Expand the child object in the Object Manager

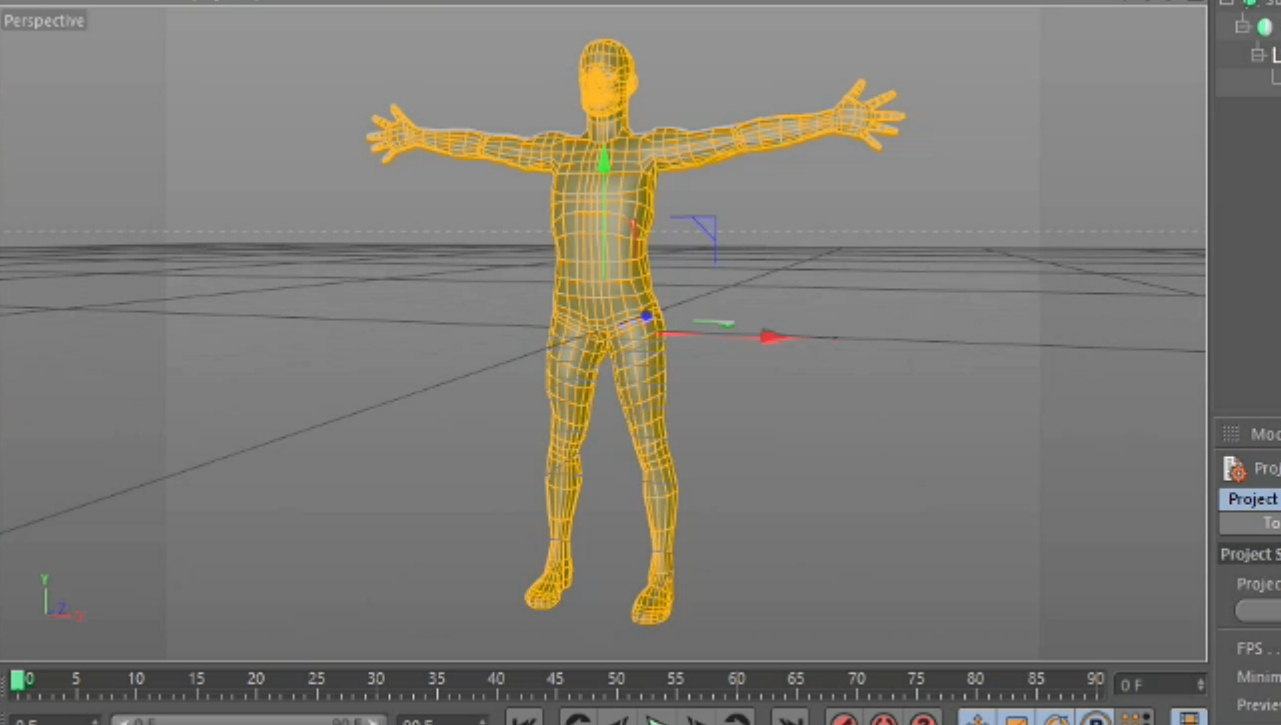pyautogui.click(x=1257, y=55)
